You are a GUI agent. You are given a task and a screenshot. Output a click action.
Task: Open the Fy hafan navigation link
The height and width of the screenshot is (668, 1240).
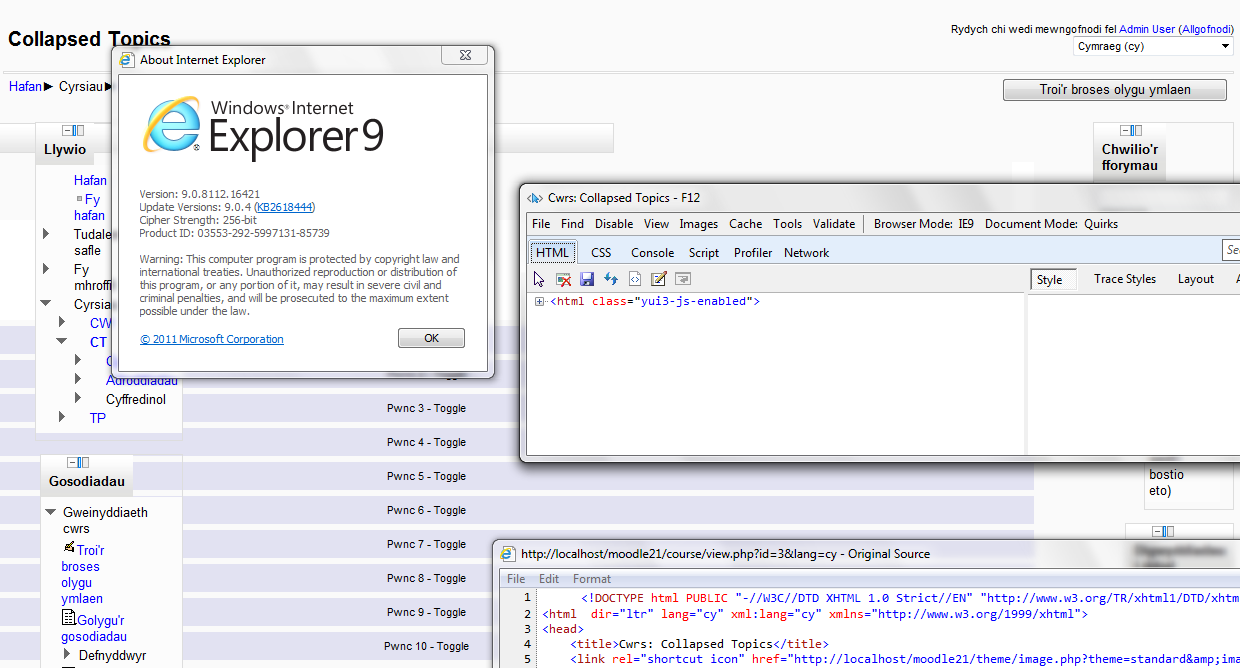pos(89,207)
